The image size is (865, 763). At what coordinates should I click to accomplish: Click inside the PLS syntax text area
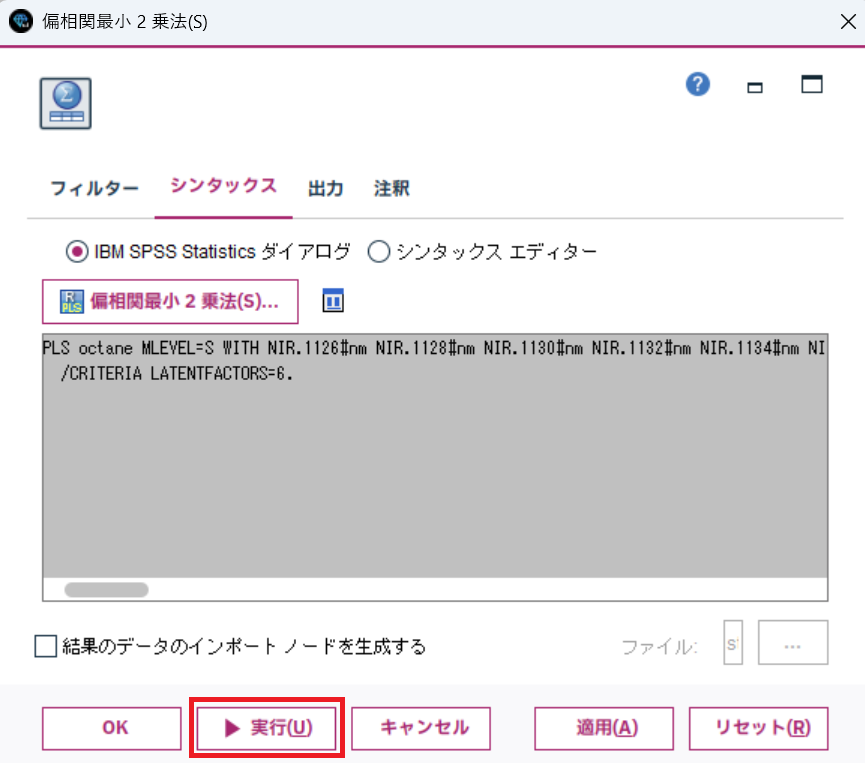coord(435,456)
